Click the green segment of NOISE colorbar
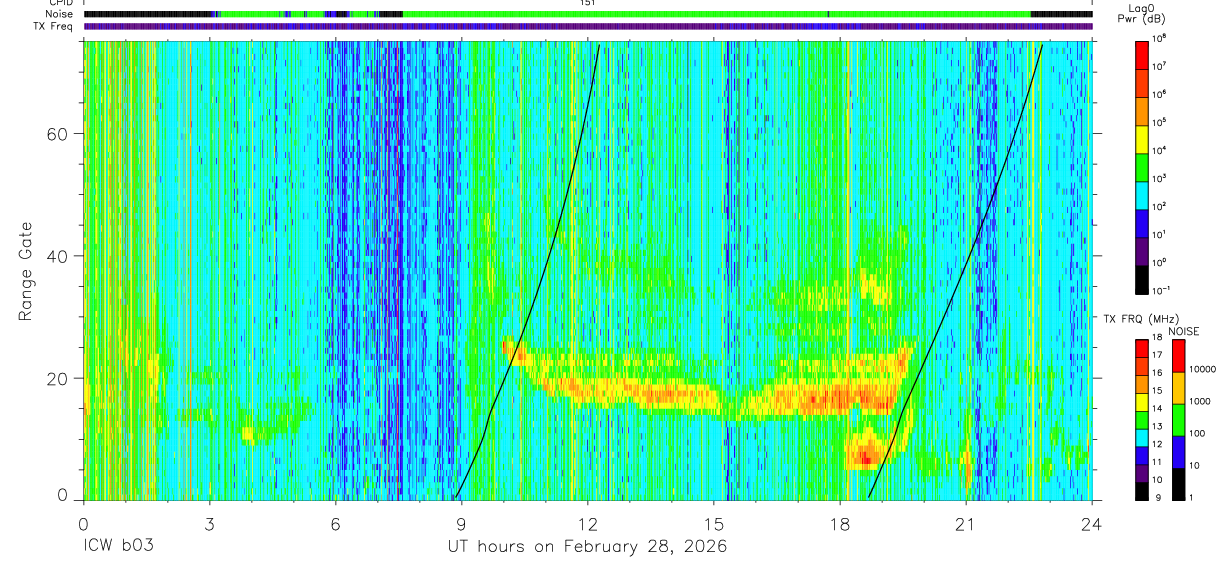1228x567 pixels. tap(1179, 419)
